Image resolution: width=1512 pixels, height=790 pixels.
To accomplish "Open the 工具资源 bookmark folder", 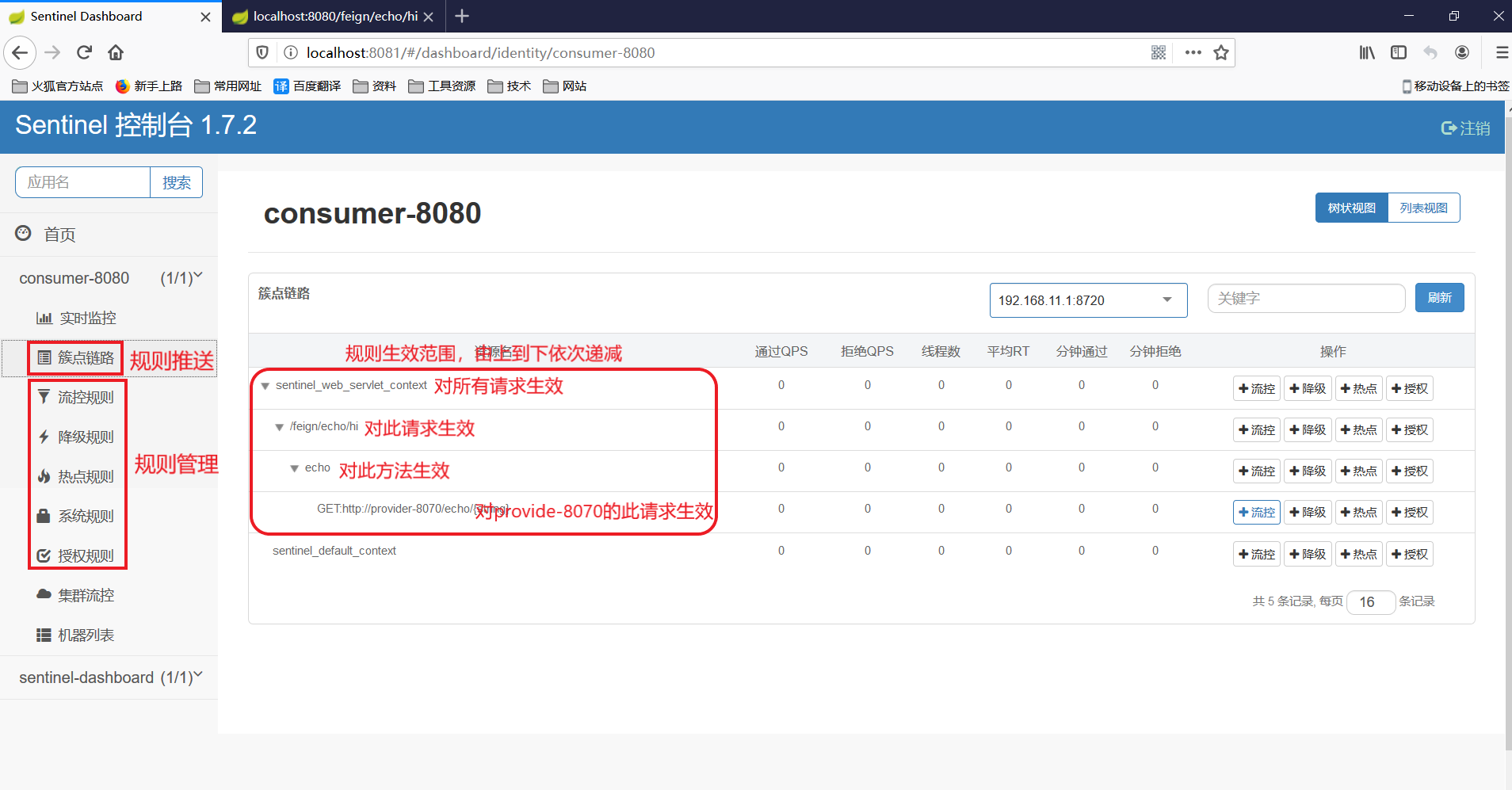I will point(442,86).
